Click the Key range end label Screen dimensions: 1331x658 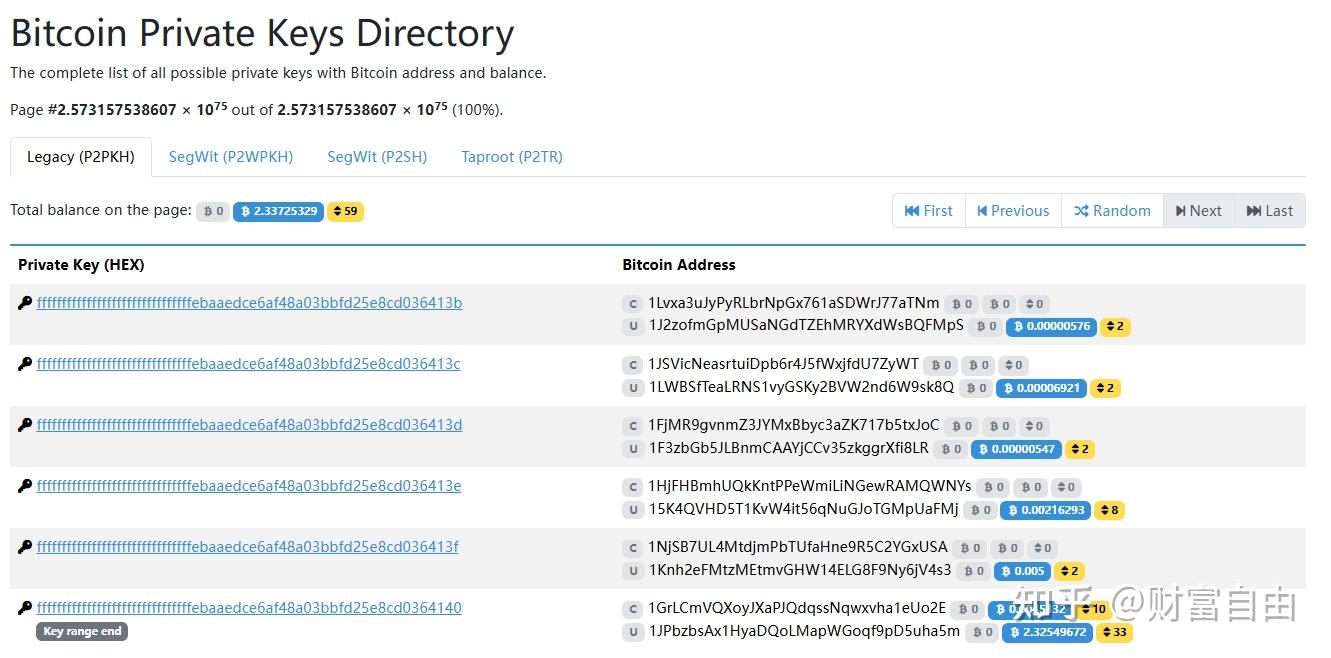(x=82, y=631)
